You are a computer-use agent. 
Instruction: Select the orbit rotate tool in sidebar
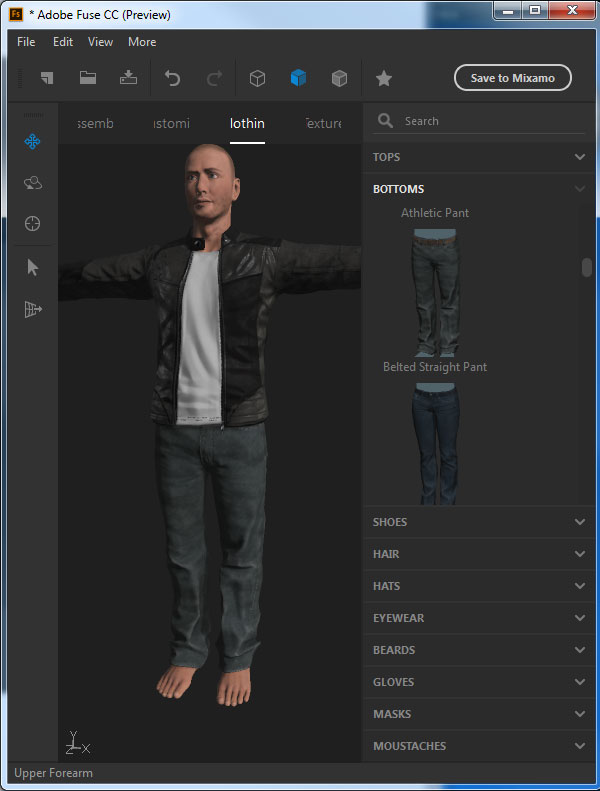click(32, 183)
